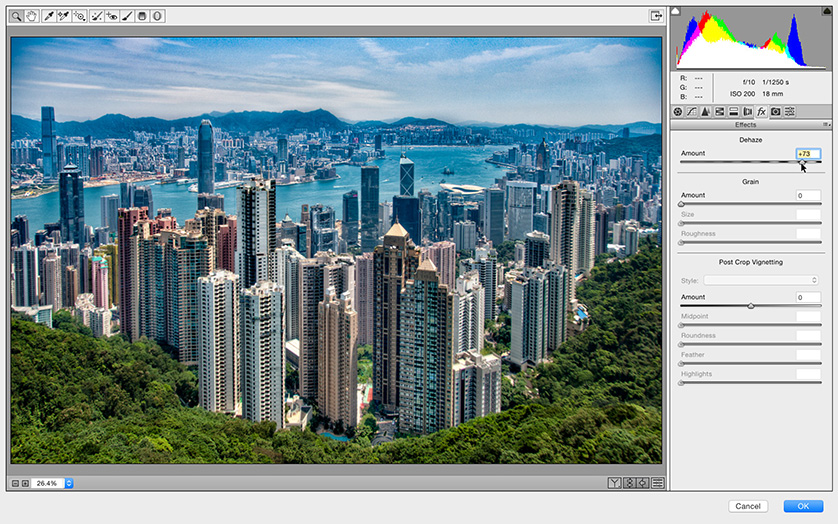
Task: Choose the Graduated Filter tool
Action: pos(142,16)
